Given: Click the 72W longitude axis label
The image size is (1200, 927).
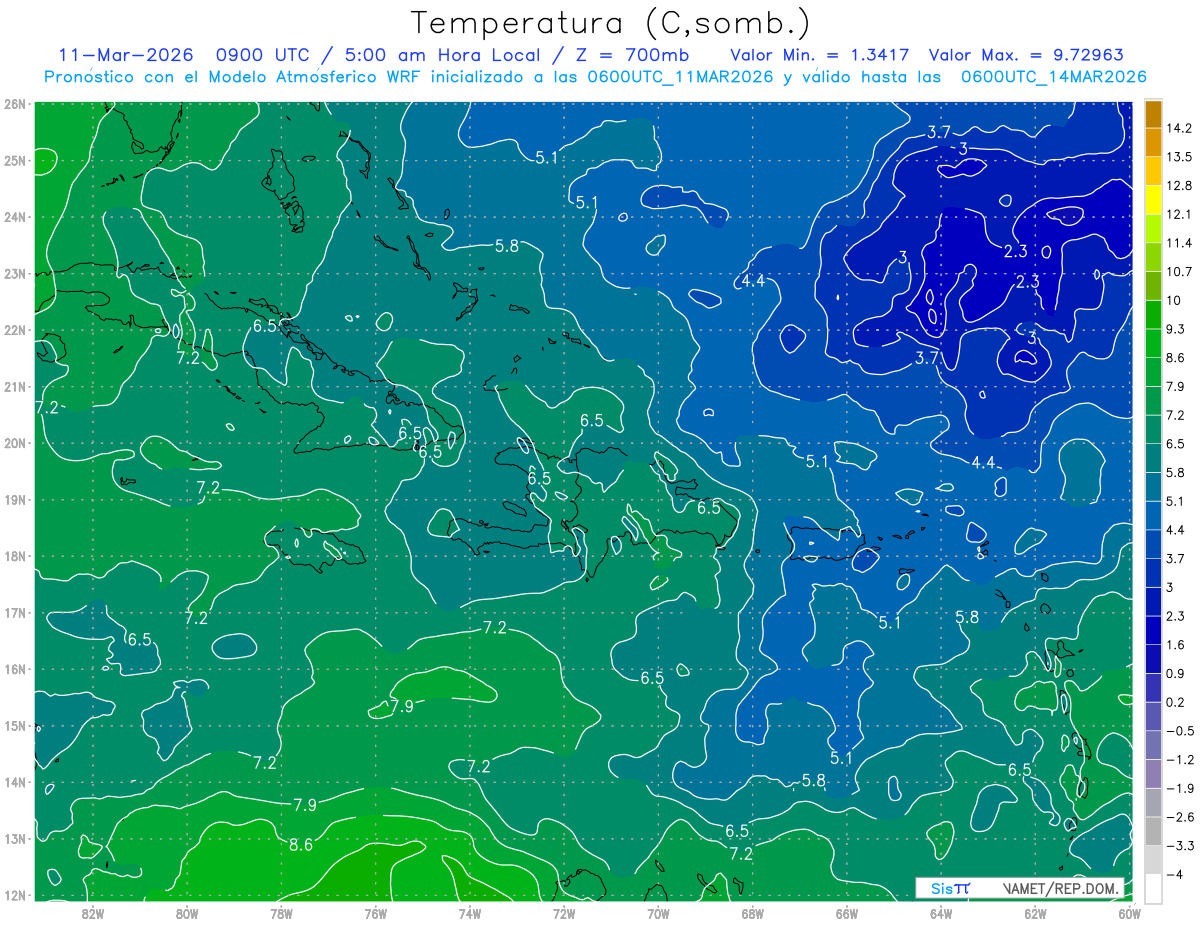Looking at the screenshot, I should 564,913.
